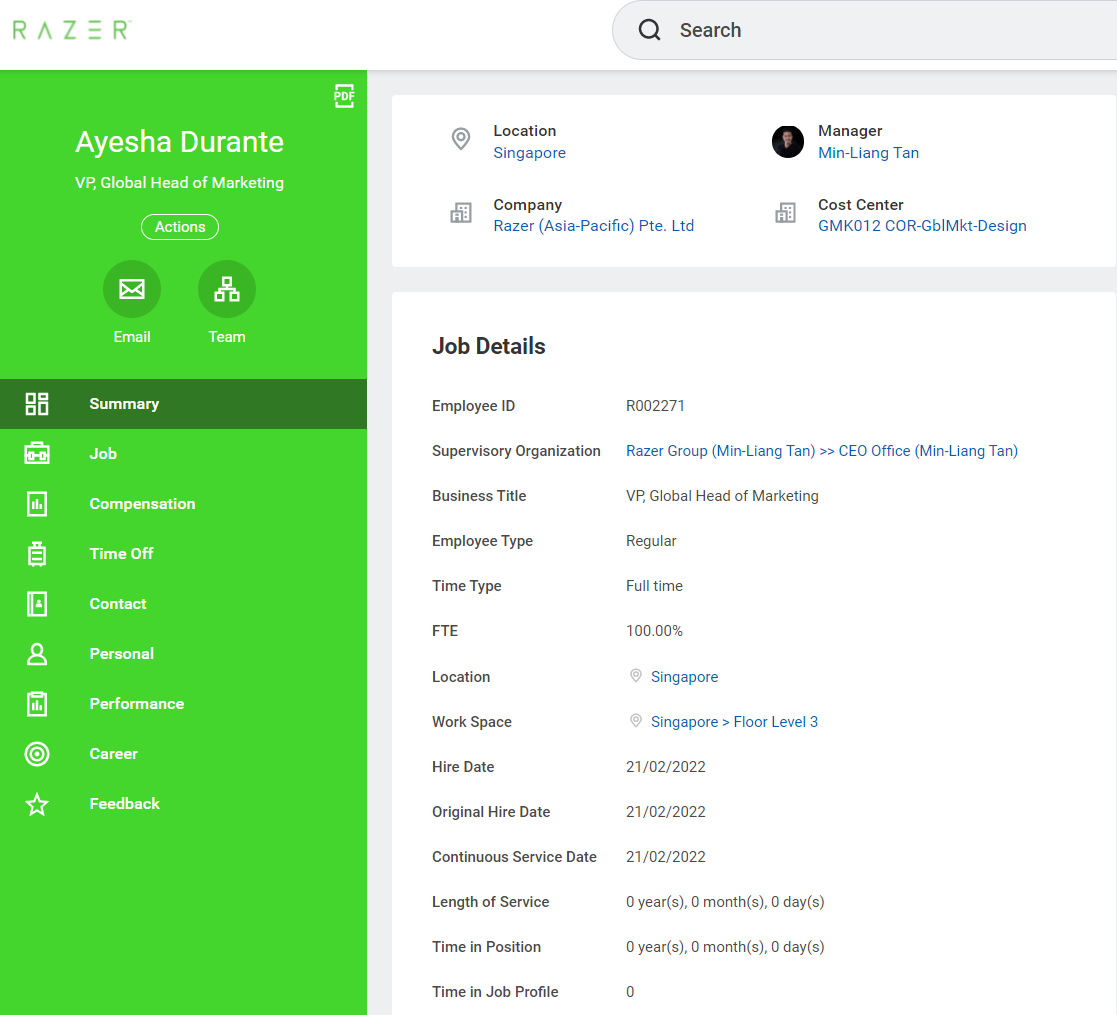Click the Work Space pin icon
This screenshot has height=1015, width=1117.
tap(635, 720)
